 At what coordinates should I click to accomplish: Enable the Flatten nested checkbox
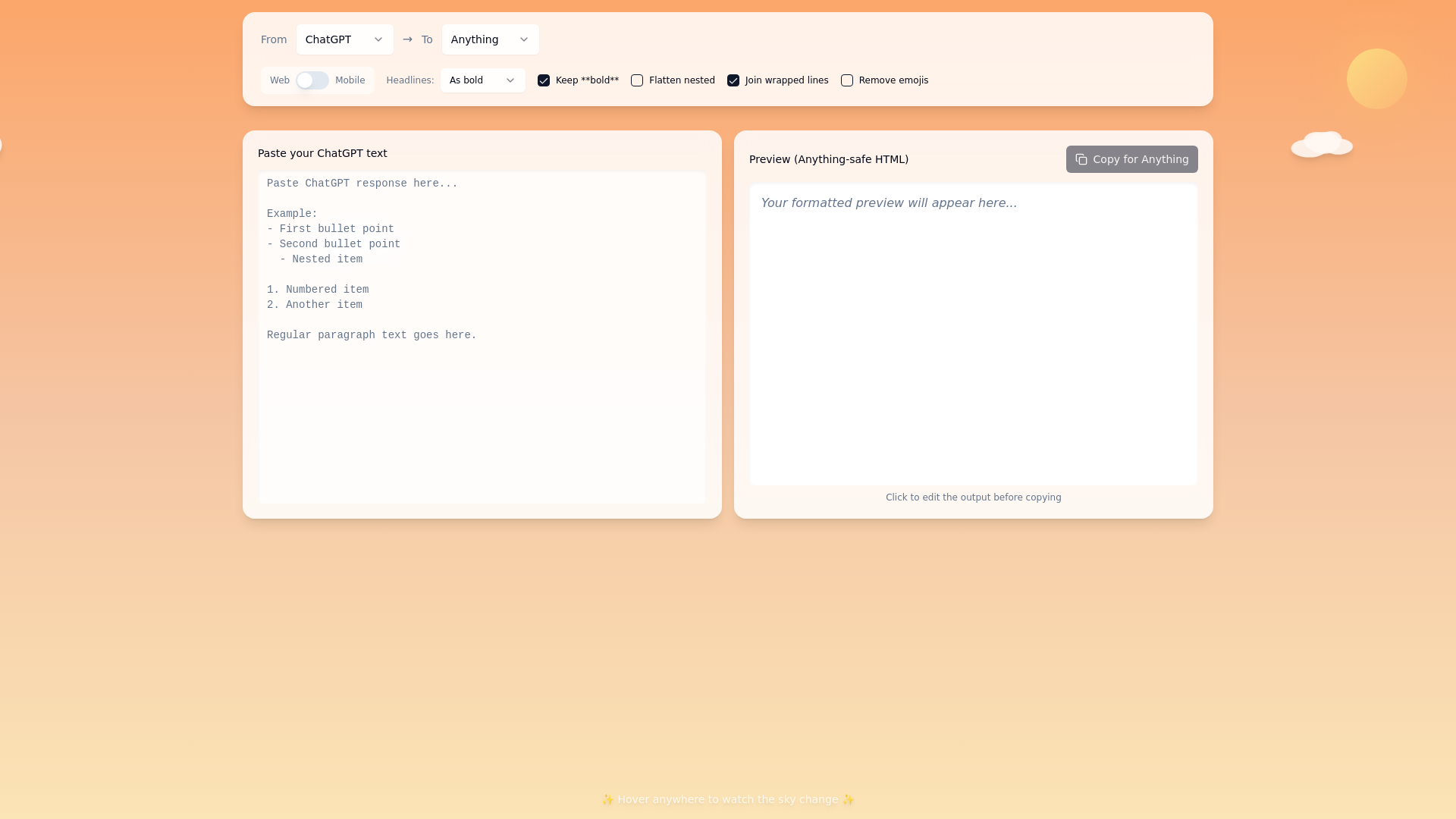pyautogui.click(x=637, y=80)
